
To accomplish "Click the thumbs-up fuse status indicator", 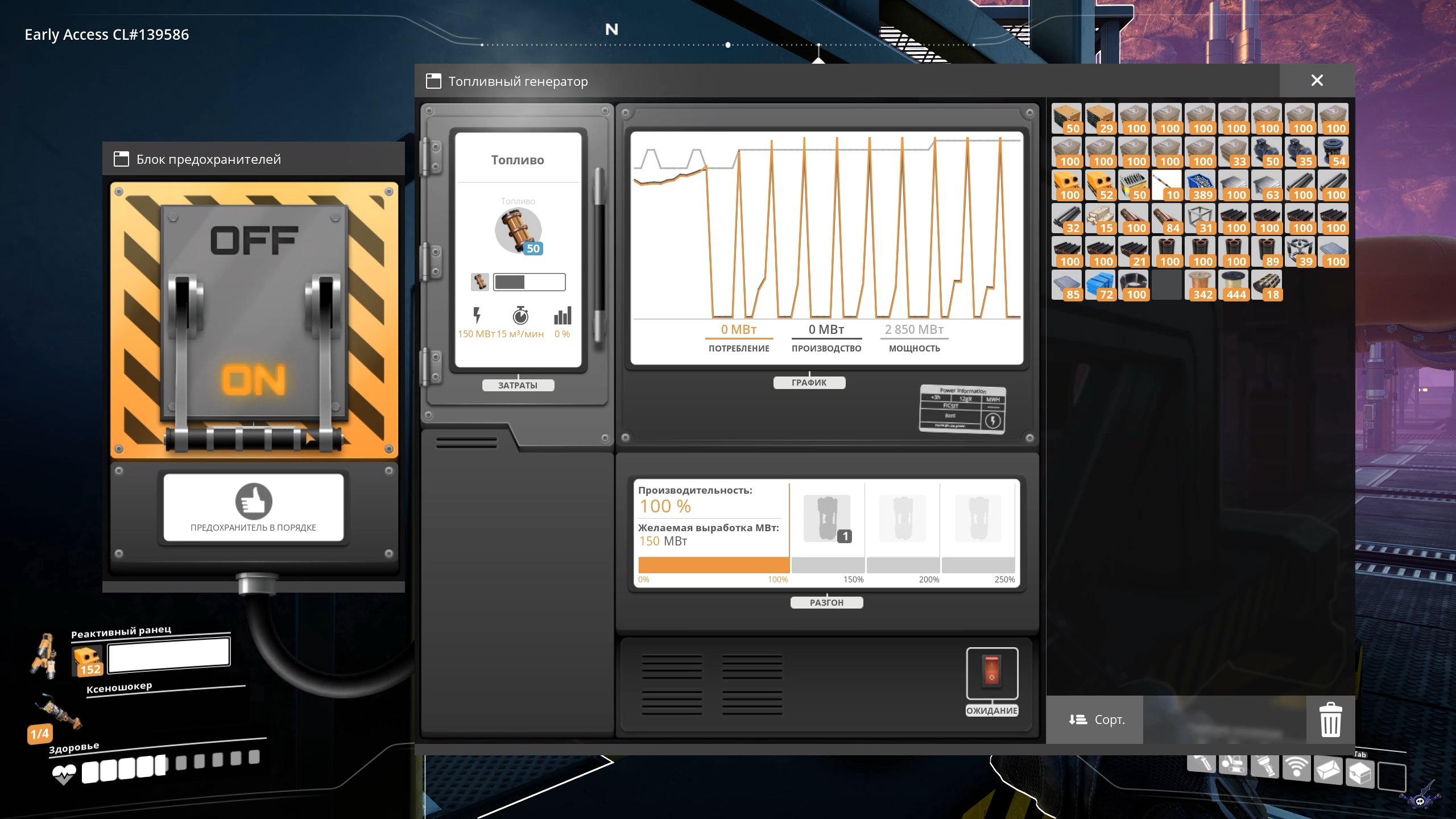I will (x=254, y=501).
